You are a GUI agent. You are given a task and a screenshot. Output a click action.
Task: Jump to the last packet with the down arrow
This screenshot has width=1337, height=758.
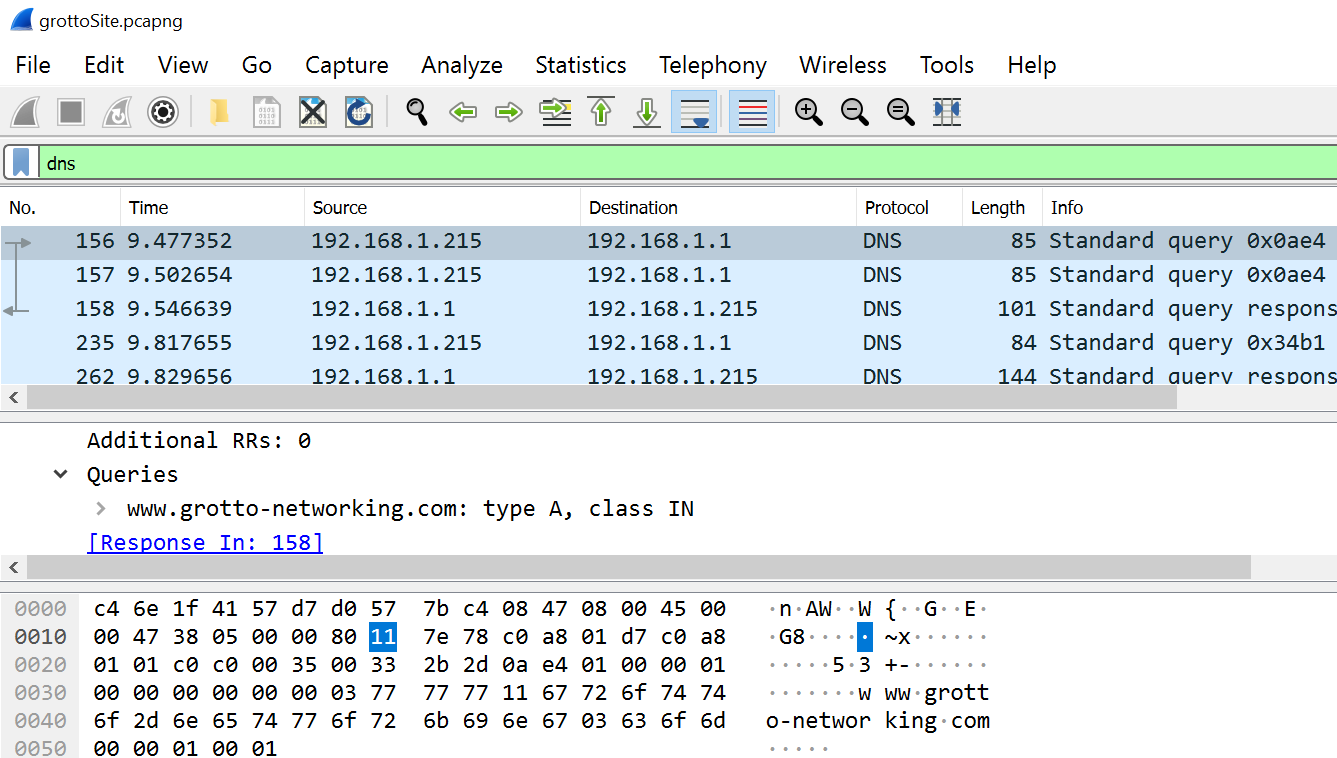tap(646, 111)
